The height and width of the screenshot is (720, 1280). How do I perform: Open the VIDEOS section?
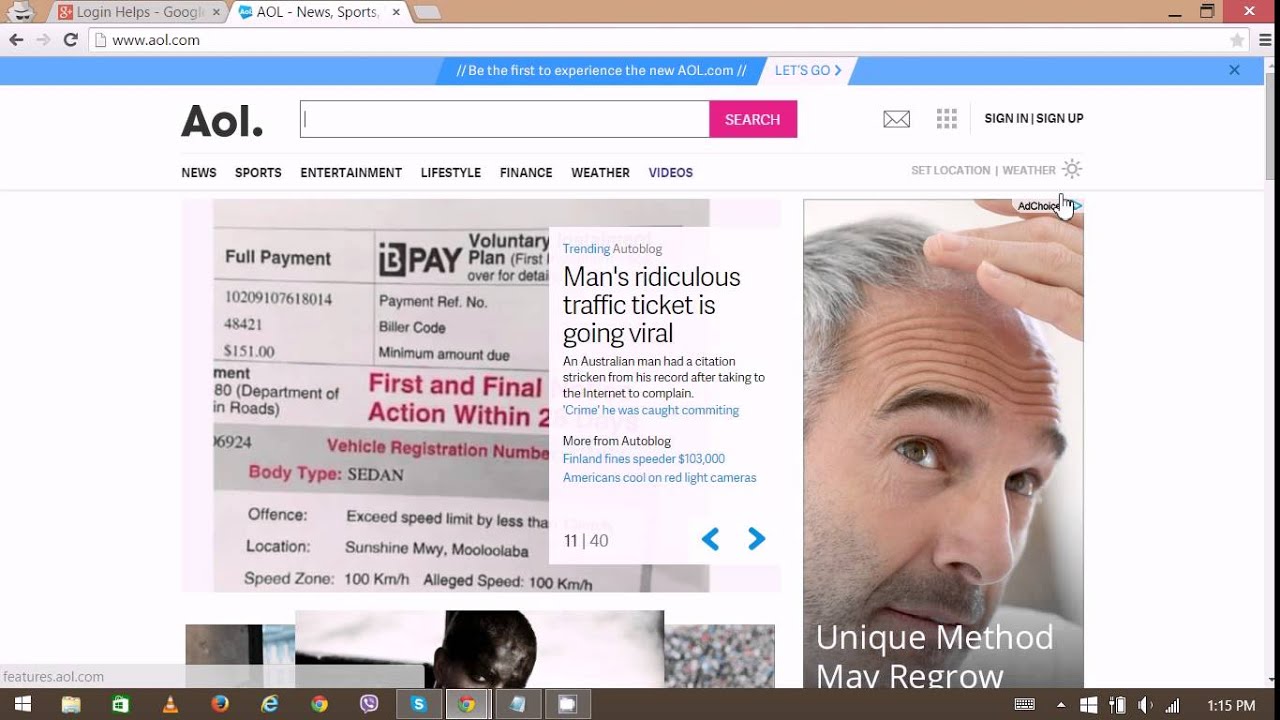pos(671,173)
